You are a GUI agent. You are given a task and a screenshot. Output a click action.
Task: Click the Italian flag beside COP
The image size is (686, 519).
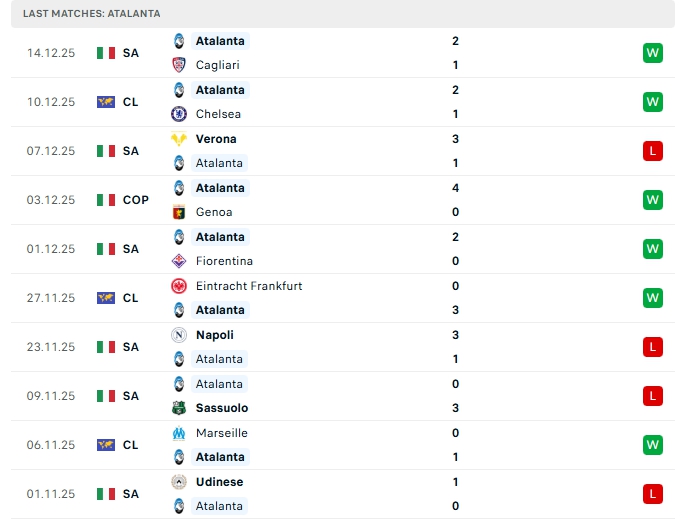106,200
